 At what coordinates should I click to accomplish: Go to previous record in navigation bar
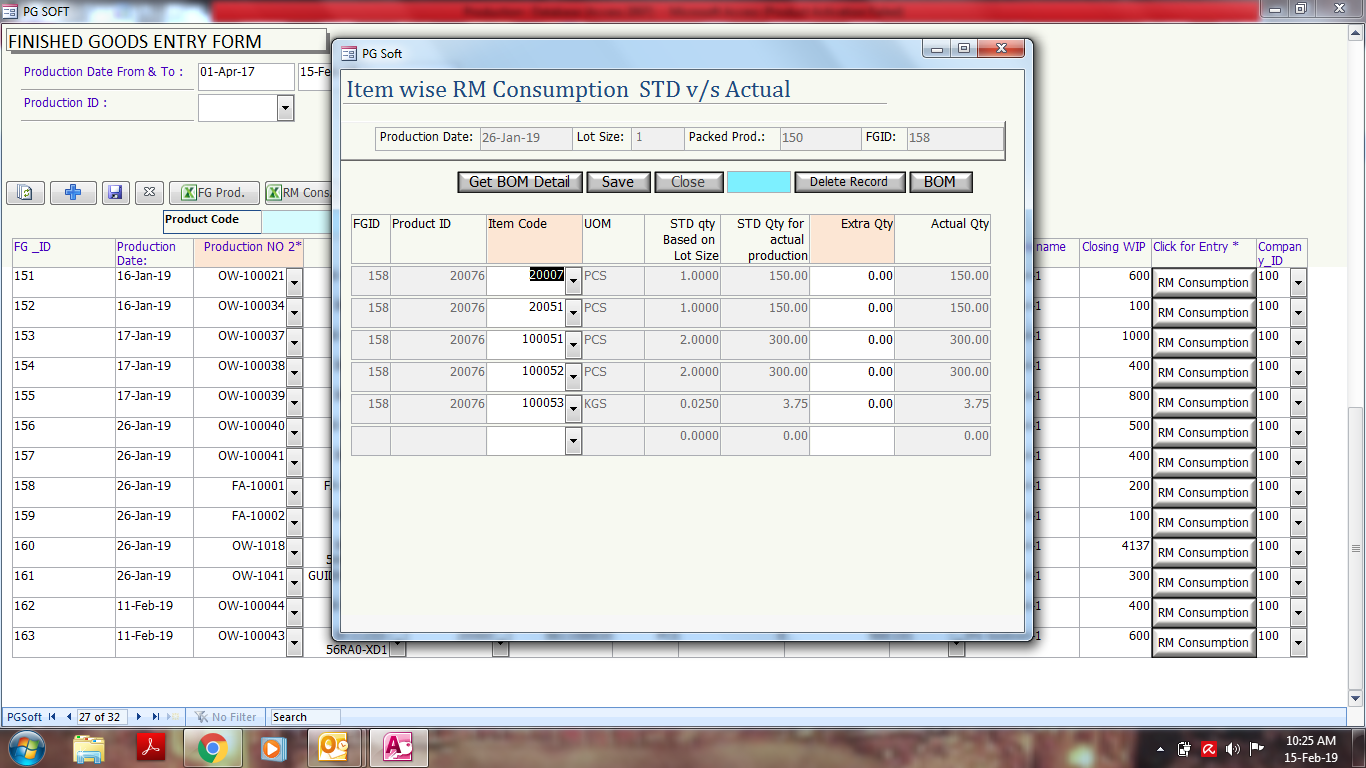pyautogui.click(x=69, y=717)
